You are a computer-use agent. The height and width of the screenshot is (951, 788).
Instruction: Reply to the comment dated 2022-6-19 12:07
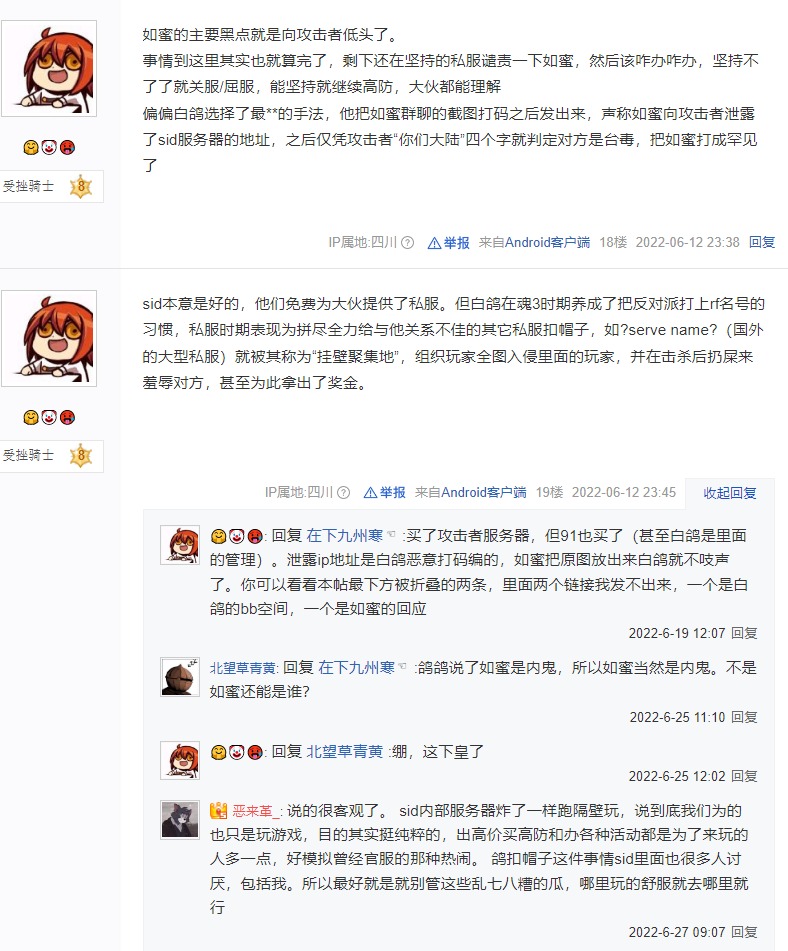point(744,633)
